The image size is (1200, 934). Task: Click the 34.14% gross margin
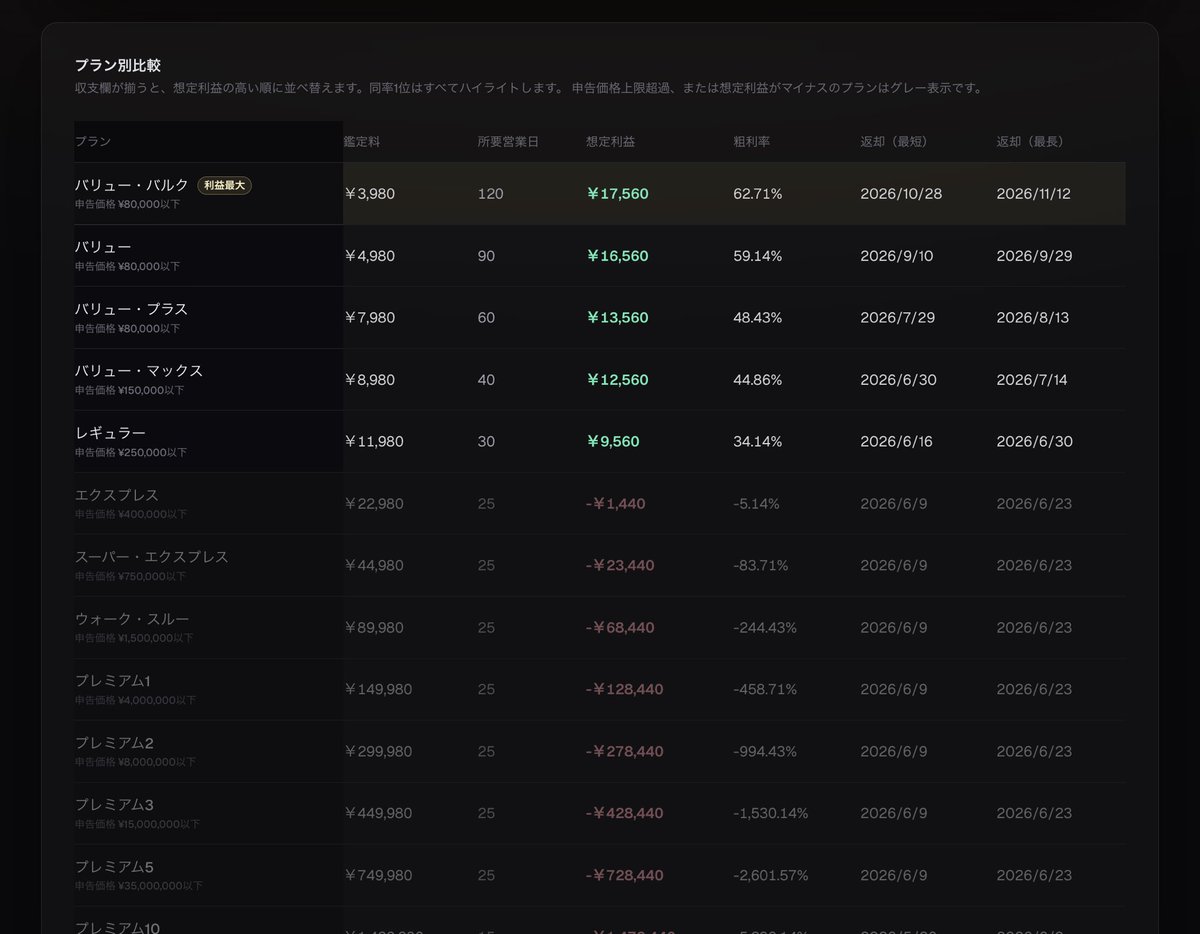tap(758, 442)
